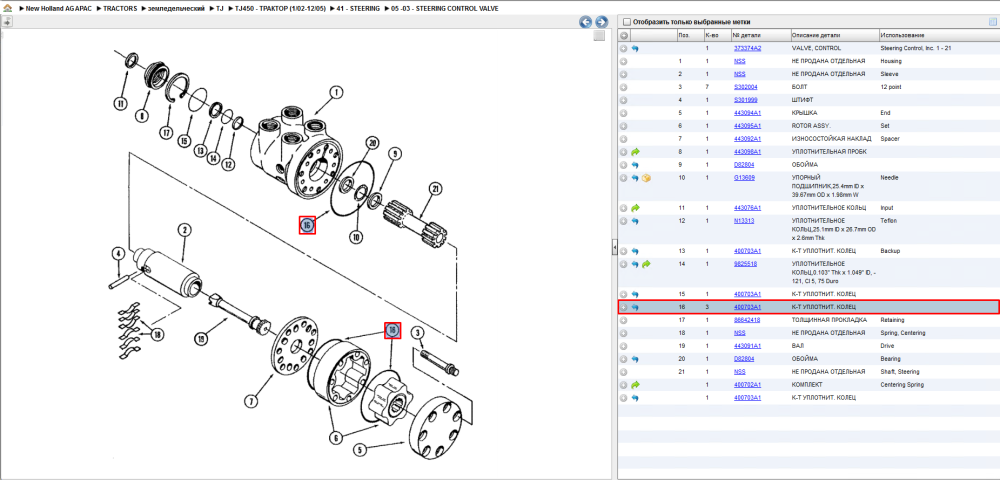
Task: Select 'ROTOR ASSY.' description text
Action: click(x=813, y=126)
